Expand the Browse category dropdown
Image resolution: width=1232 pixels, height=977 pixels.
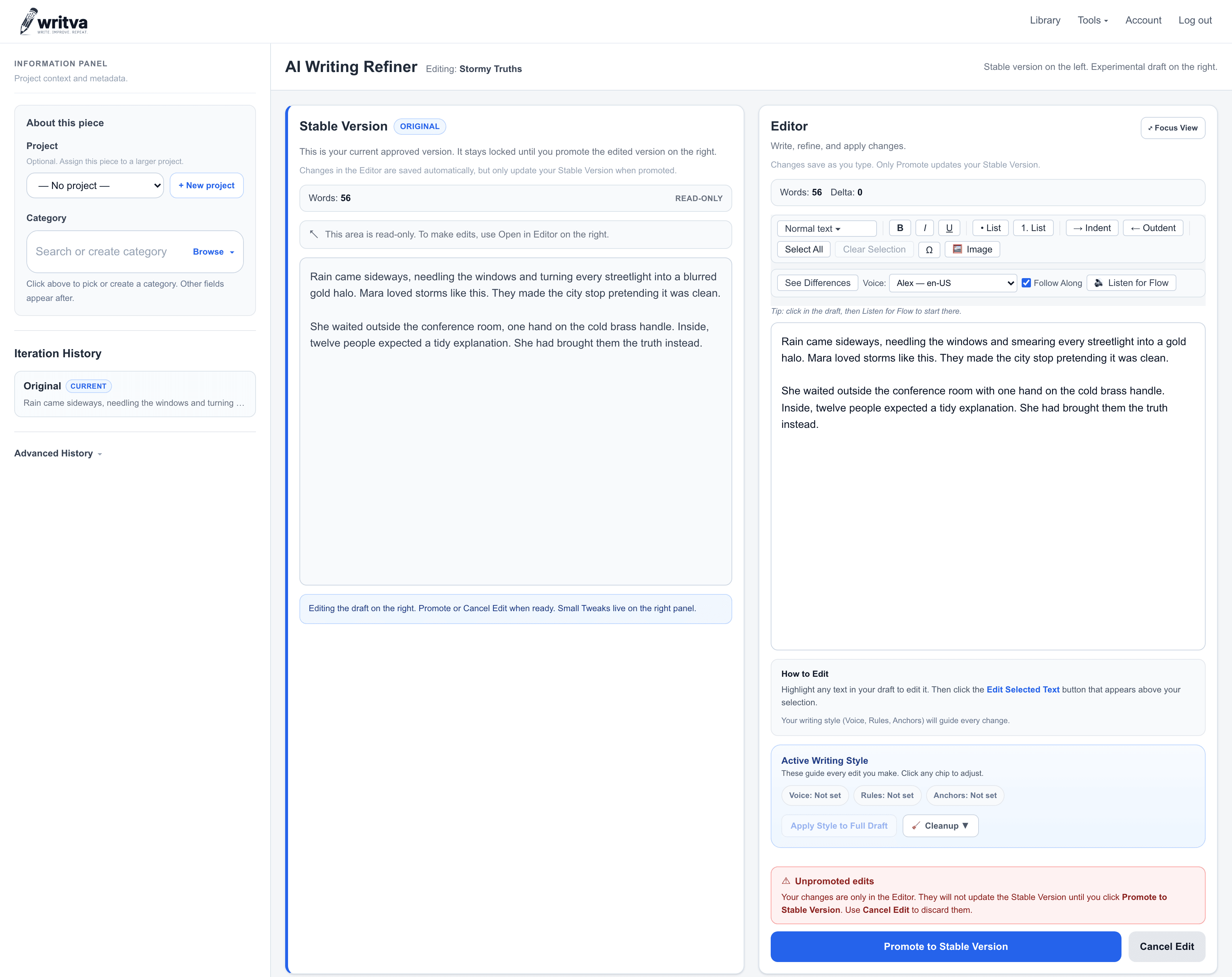coord(213,252)
